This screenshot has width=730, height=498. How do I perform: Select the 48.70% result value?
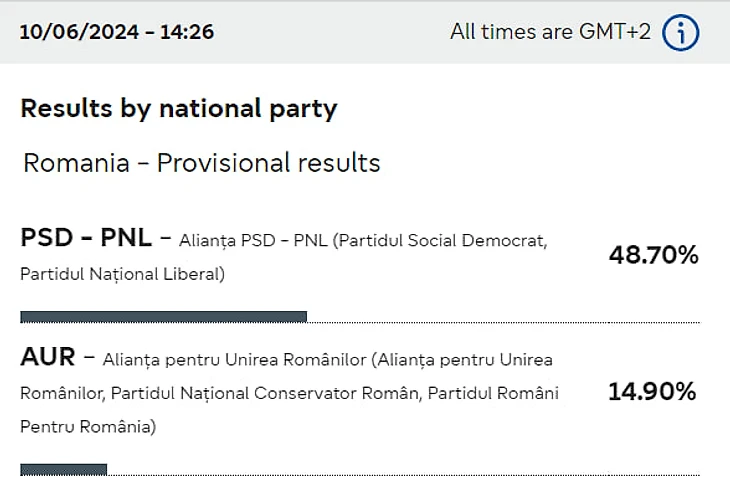click(653, 255)
